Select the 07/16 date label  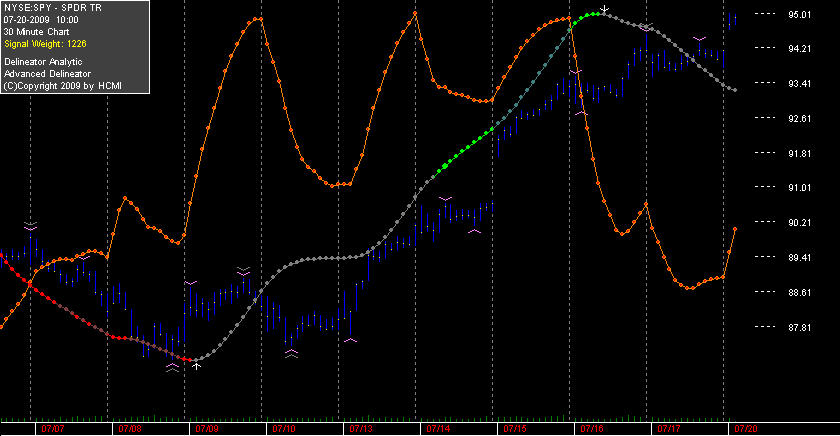pos(592,429)
